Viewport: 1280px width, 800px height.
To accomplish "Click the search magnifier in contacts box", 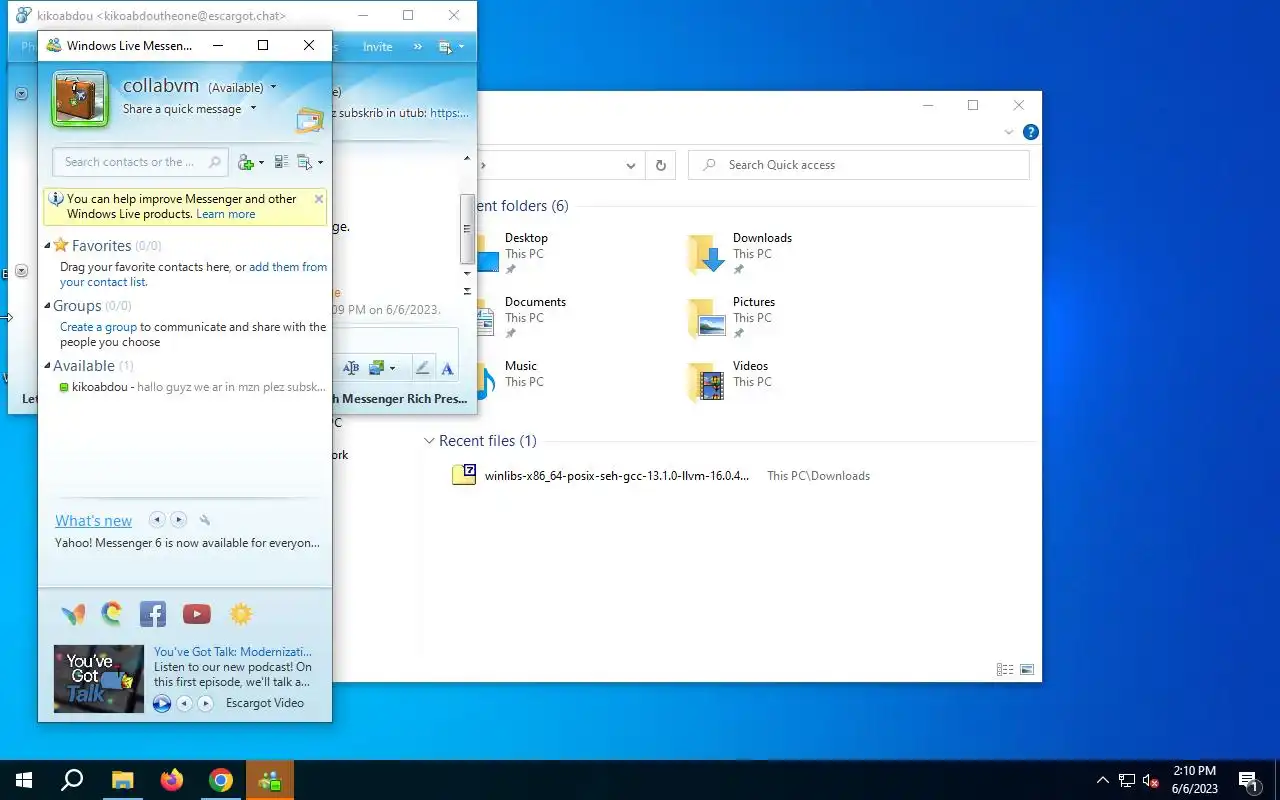I will pos(214,162).
